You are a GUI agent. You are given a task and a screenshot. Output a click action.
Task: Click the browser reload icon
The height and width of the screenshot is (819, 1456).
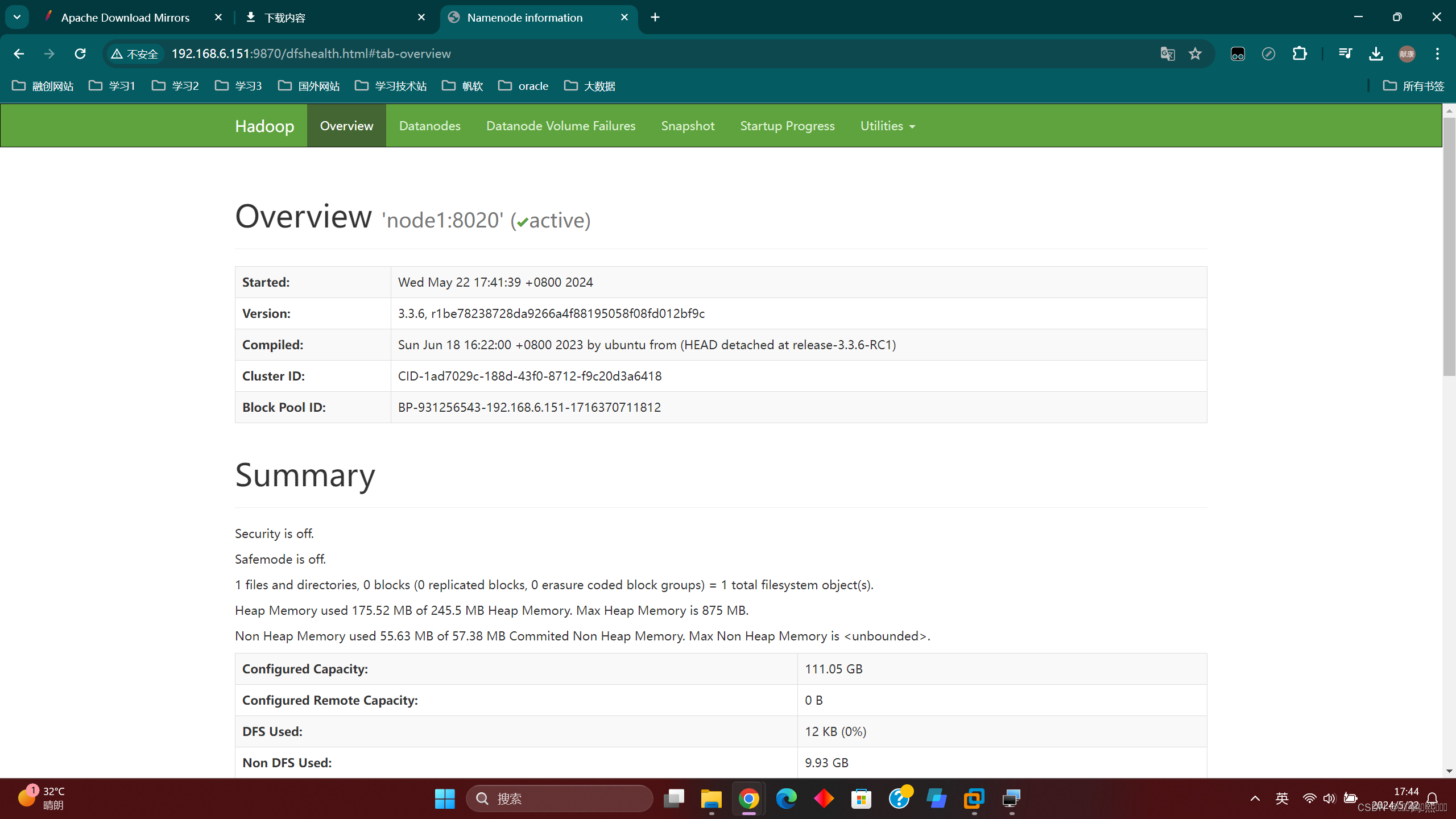click(x=80, y=53)
